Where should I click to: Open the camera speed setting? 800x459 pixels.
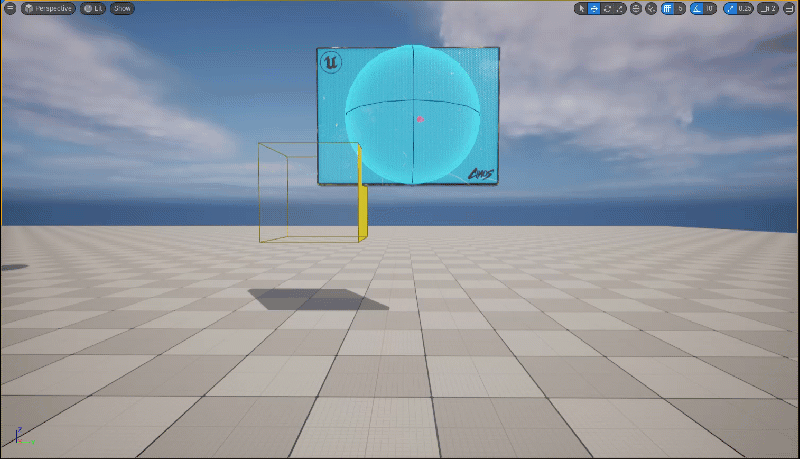click(x=768, y=8)
